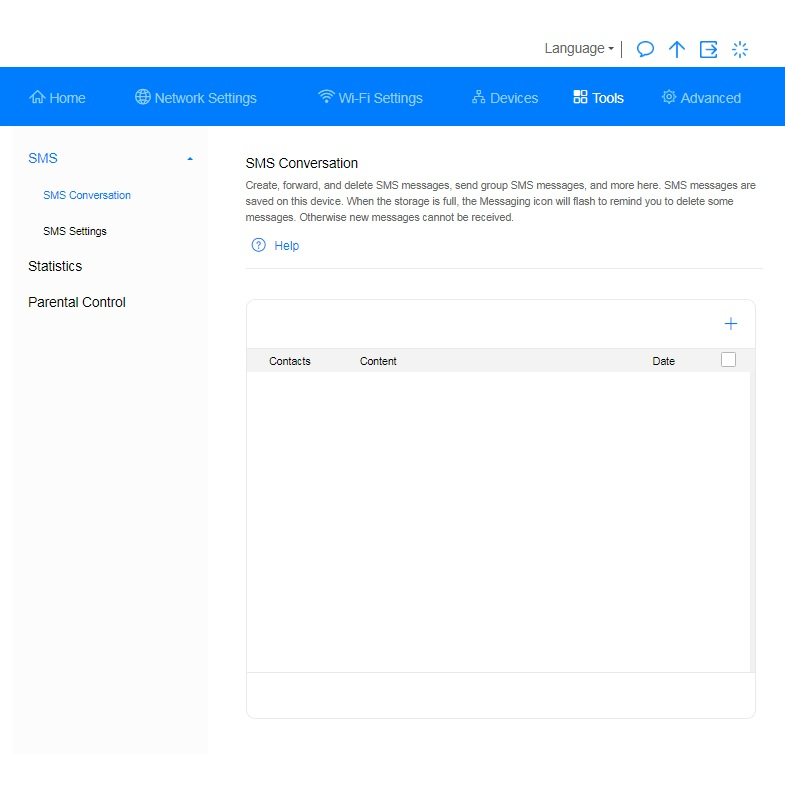
Task: Go to the Devices tab
Action: pyautogui.click(x=505, y=98)
